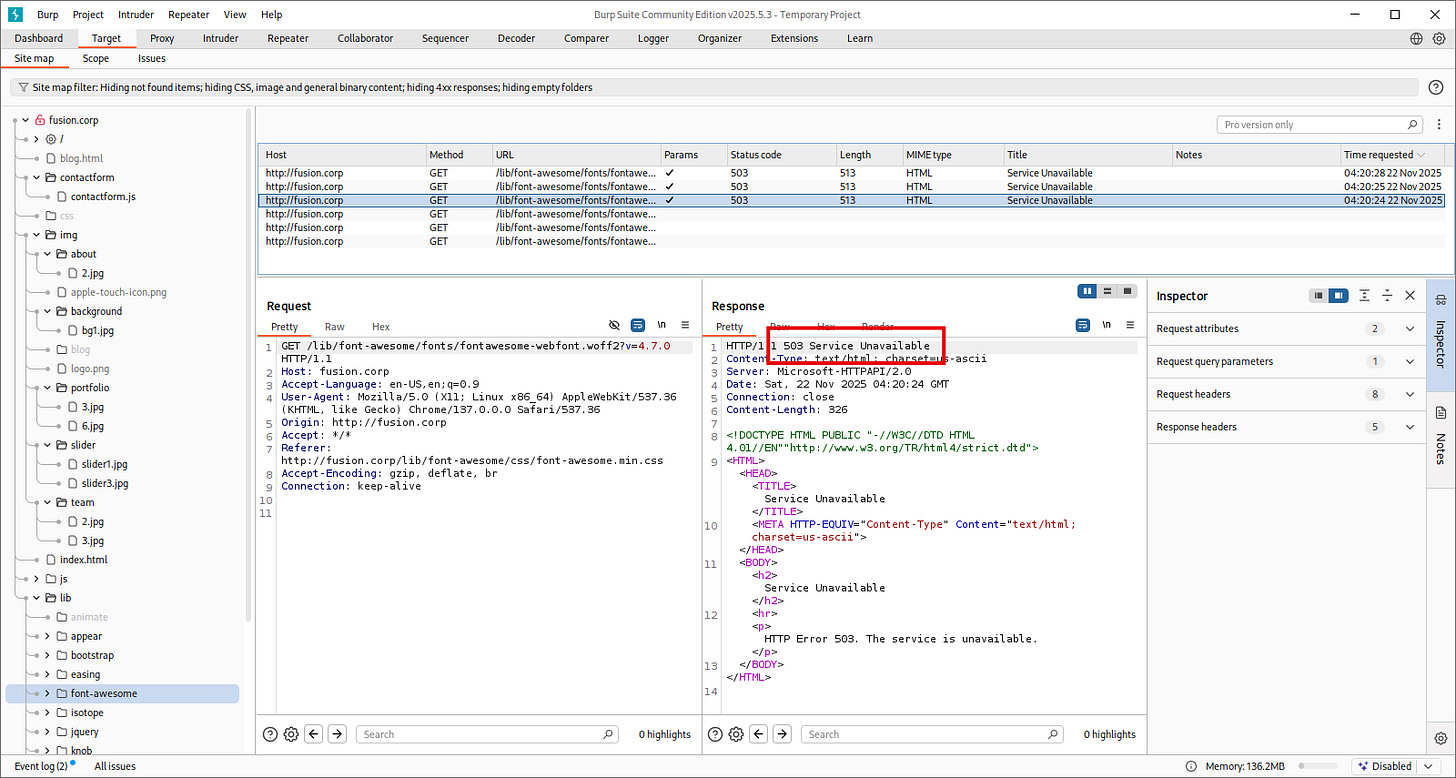Switch to side-by-side request/response layout
The image size is (1456, 778).
(1087, 291)
